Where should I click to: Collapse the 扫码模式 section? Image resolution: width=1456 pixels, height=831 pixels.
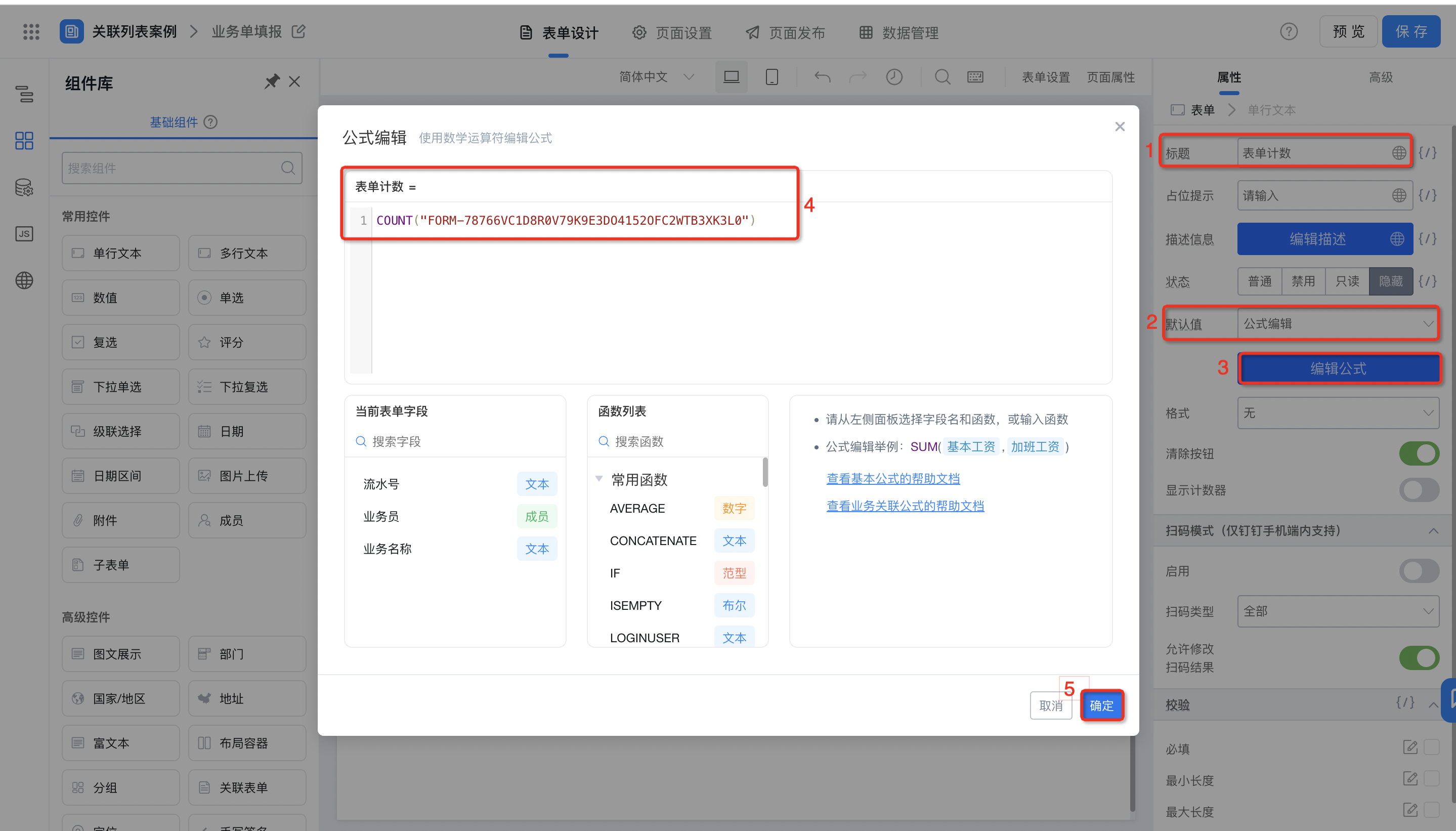[1433, 531]
